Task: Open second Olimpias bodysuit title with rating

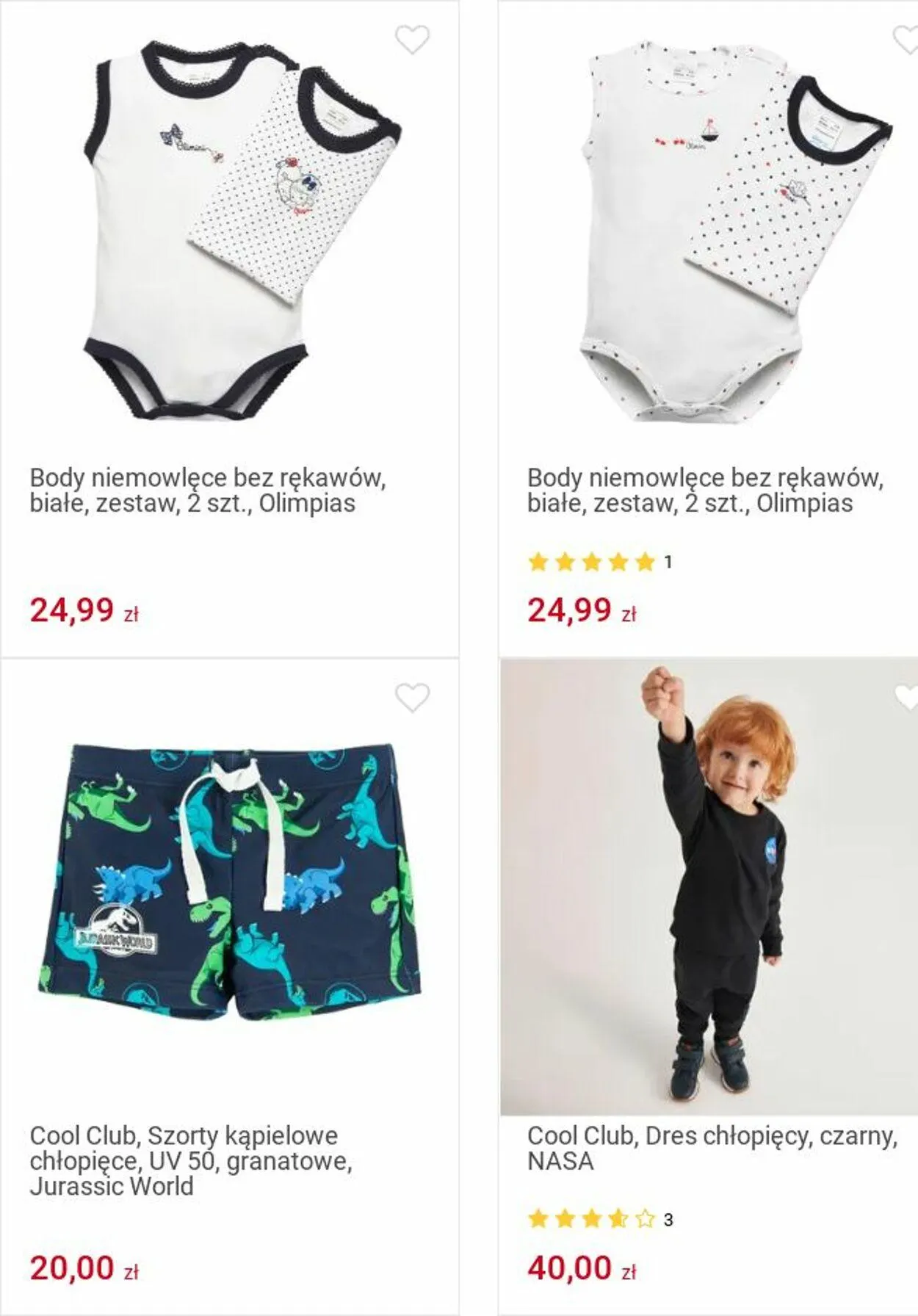Action: 705,491
